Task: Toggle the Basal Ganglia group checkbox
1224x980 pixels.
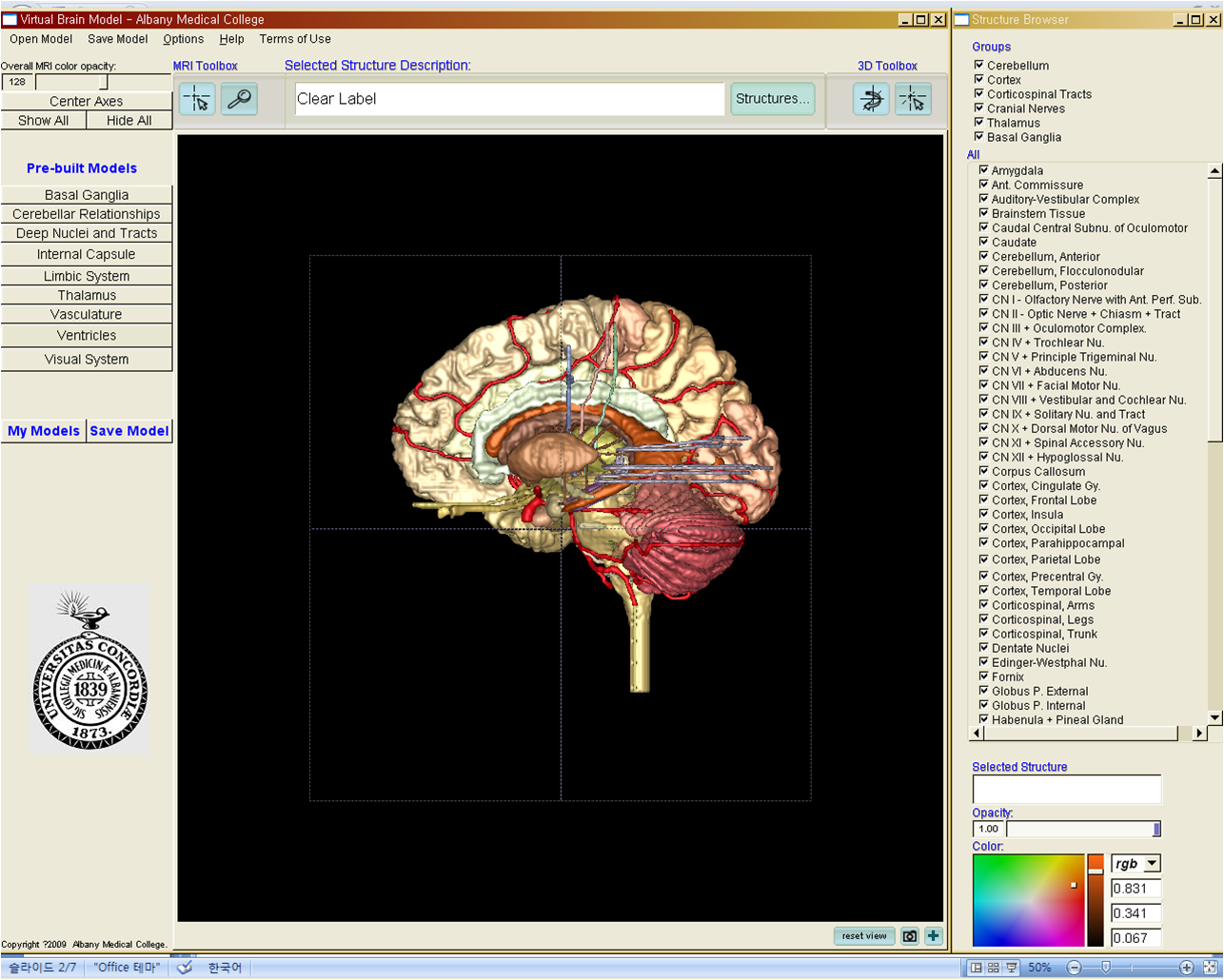Action: pyautogui.click(x=978, y=136)
